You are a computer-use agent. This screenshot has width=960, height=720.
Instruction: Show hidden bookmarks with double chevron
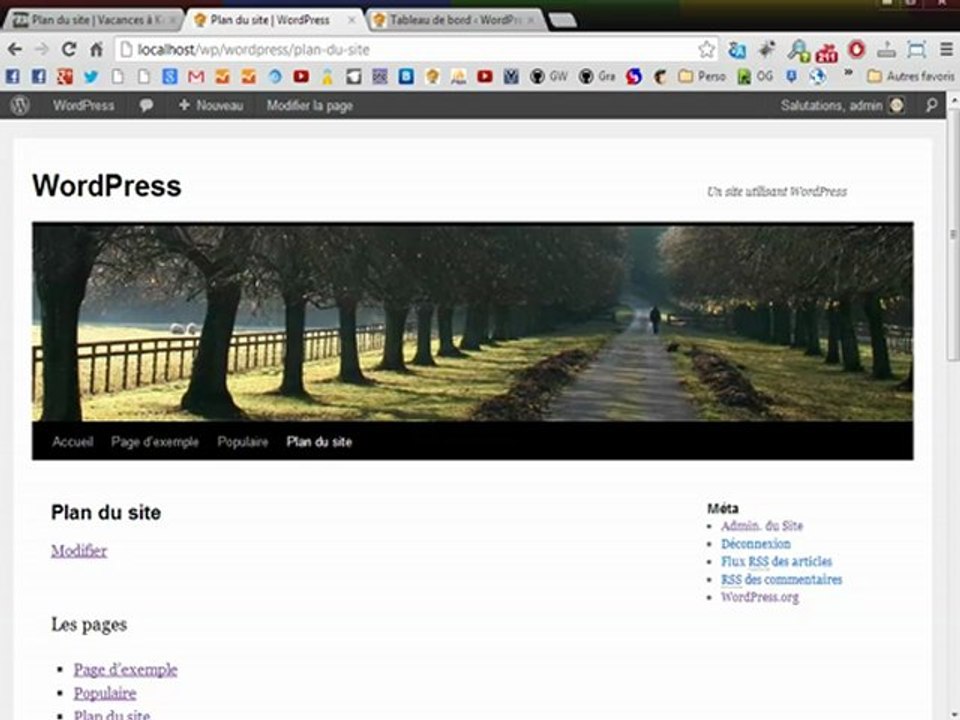click(848, 75)
